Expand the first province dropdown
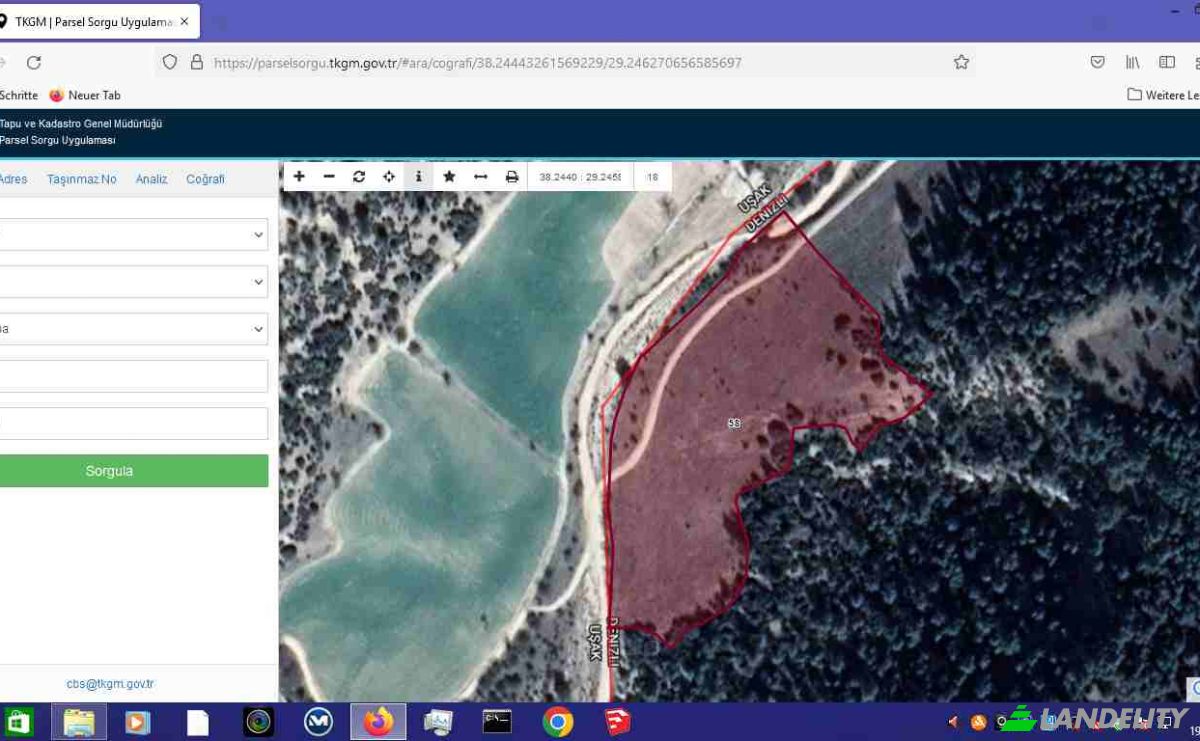The image size is (1200, 741). 132,234
